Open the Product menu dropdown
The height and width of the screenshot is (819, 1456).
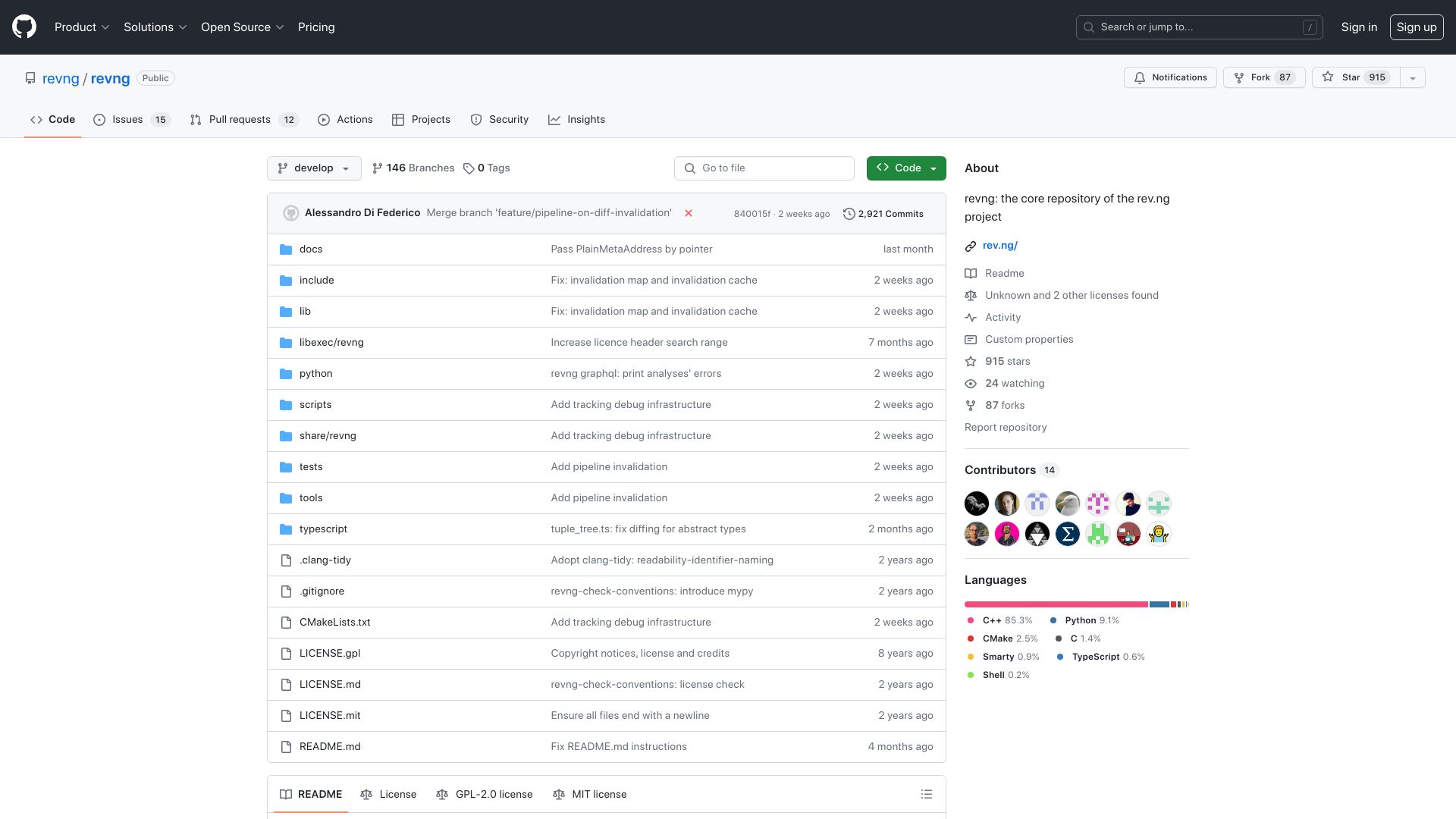[82, 27]
